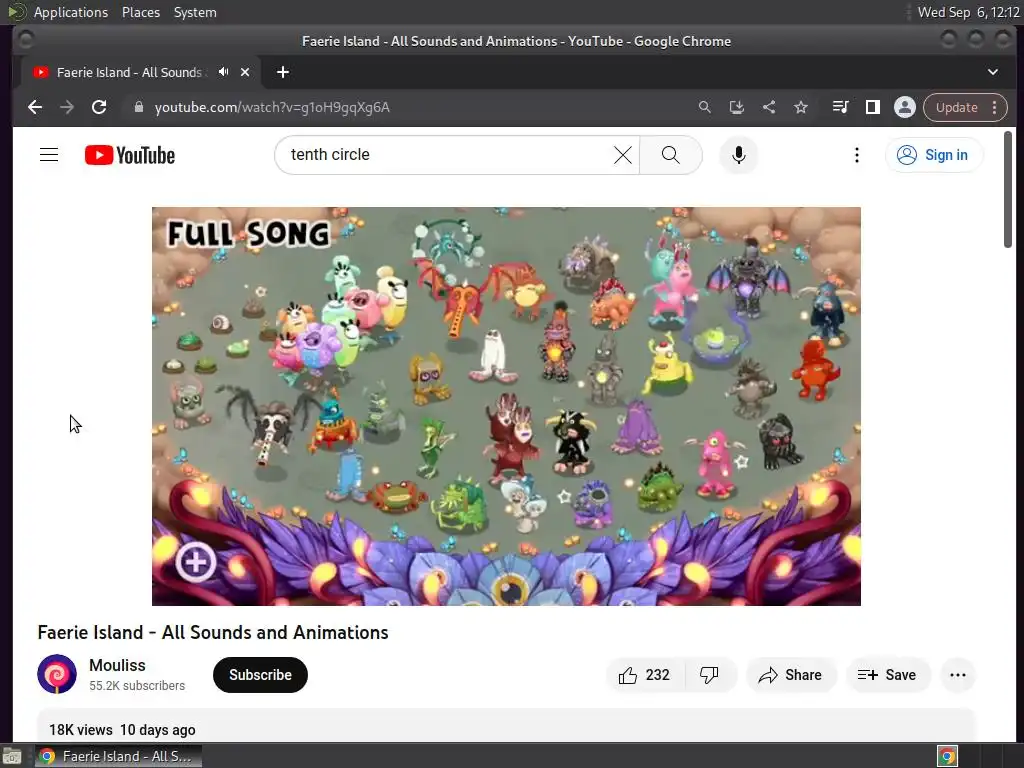Mute the tab via its speaker icon
1024x768 pixels.
[223, 72]
